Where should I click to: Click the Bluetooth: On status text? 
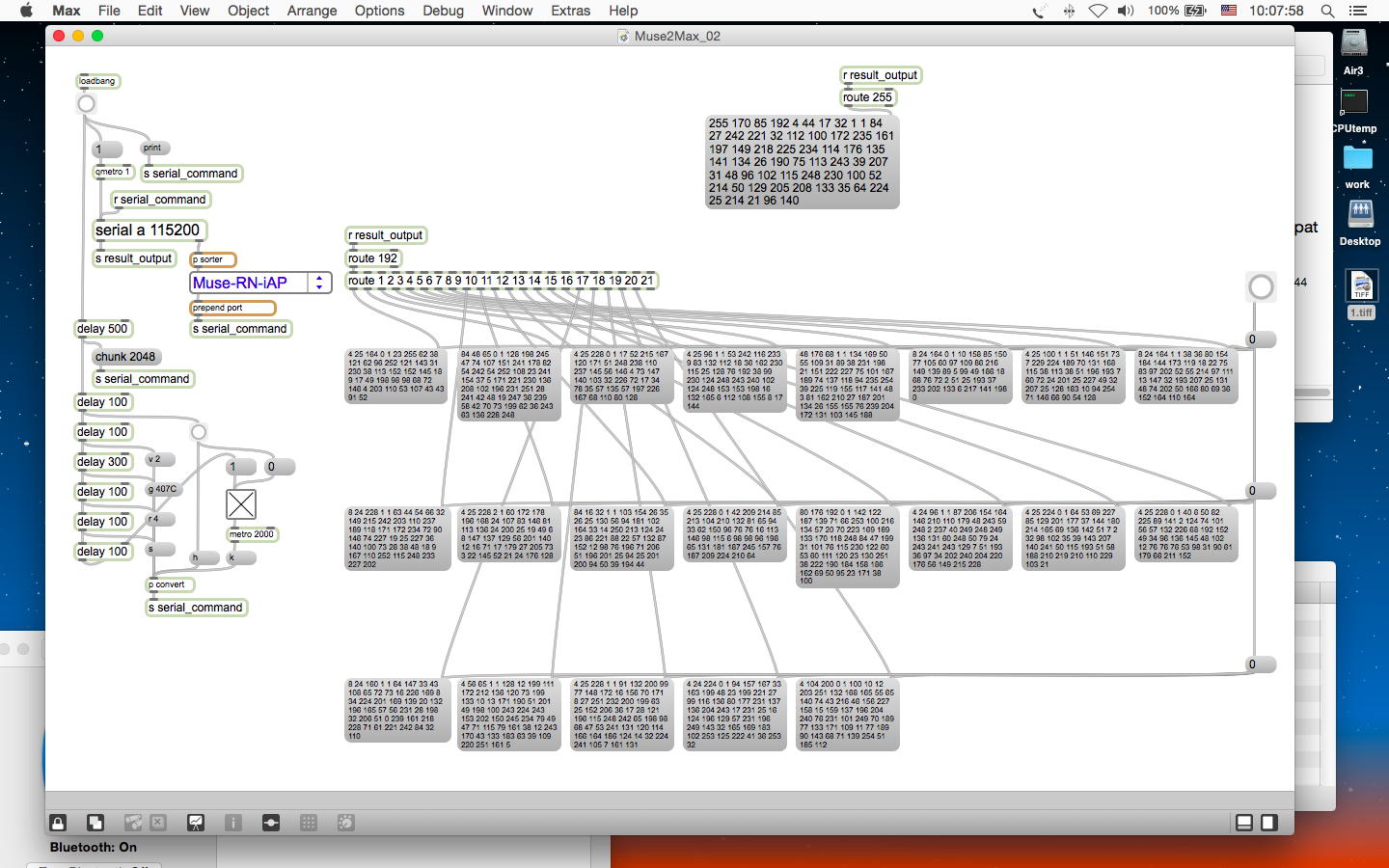pos(94,847)
